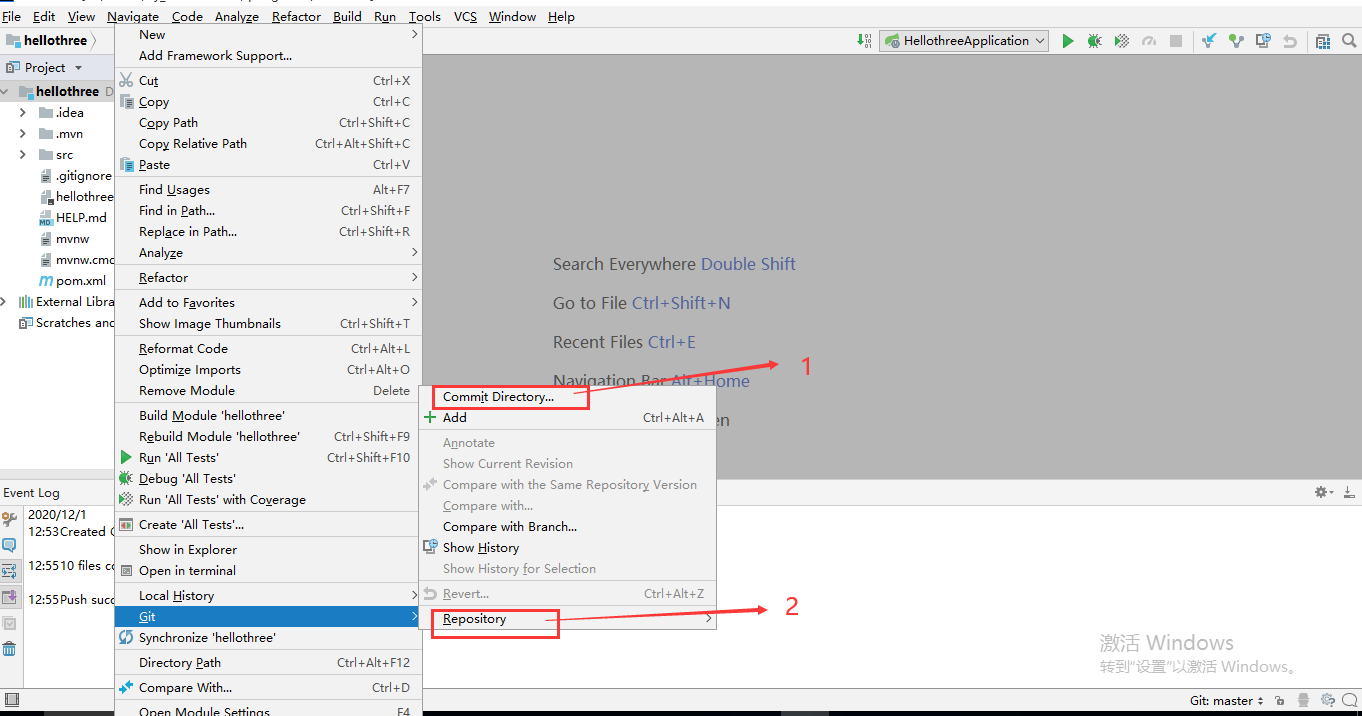Run the HellothreeApplication with the green play icon

coord(1068,40)
